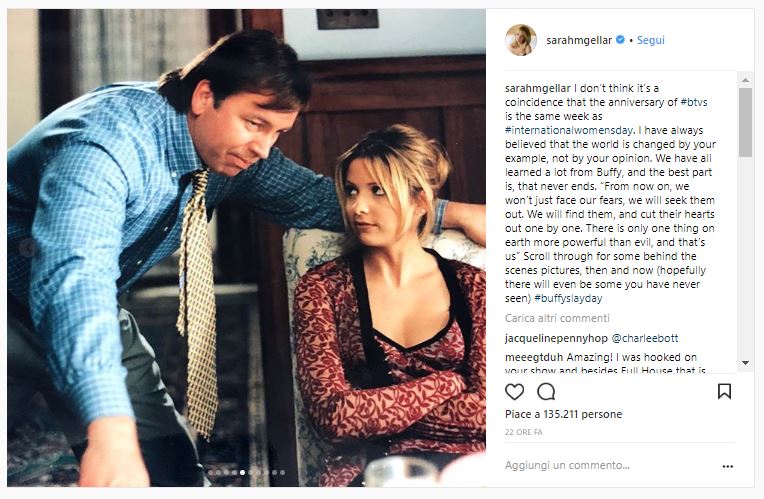
Task: Click the blue verified badge
Action: point(620,40)
